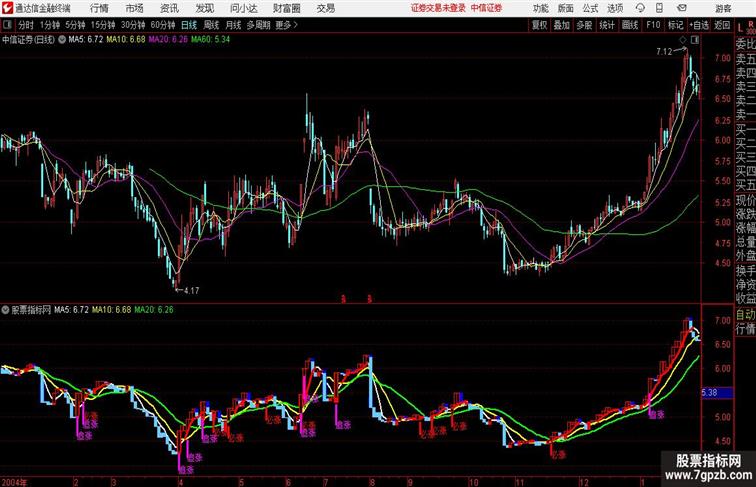Click the green MA60: 5.34 label
This screenshot has width=756, height=487.
click(x=210, y=40)
